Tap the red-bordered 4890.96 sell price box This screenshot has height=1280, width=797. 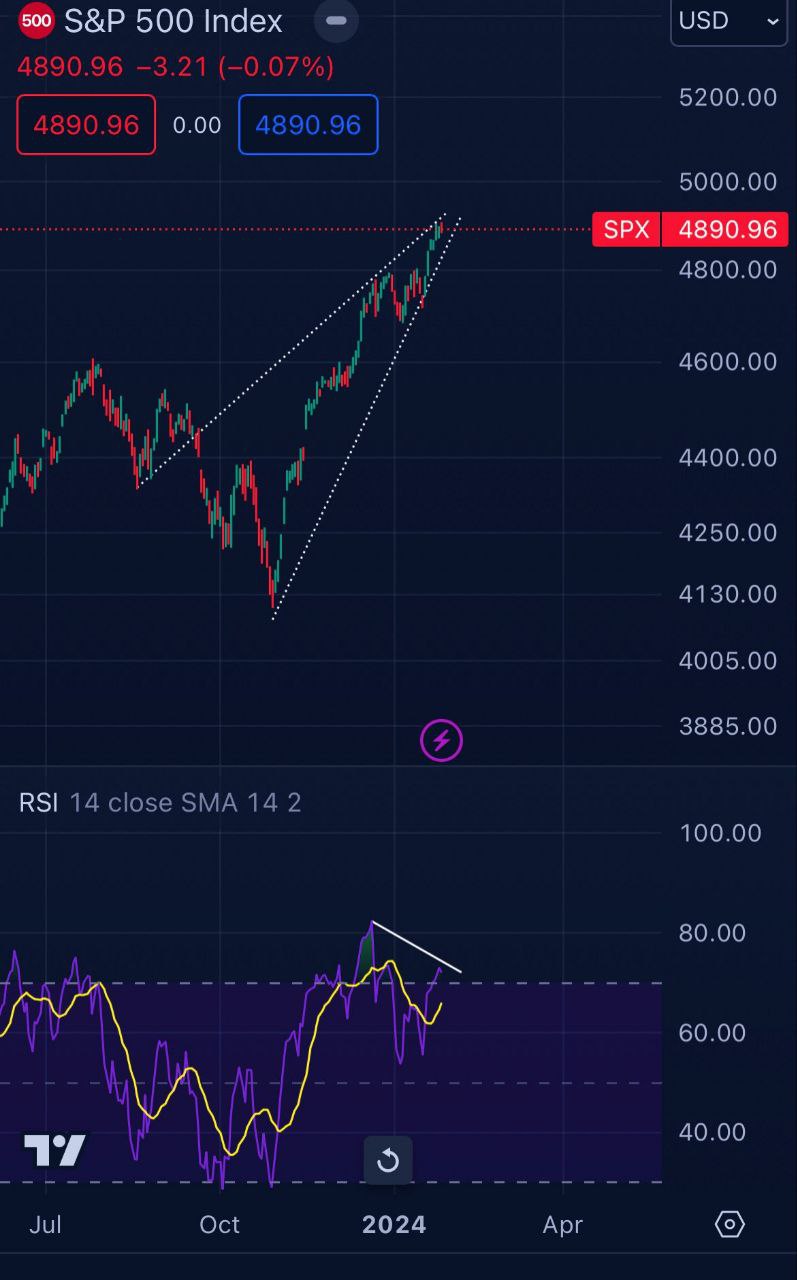point(86,125)
